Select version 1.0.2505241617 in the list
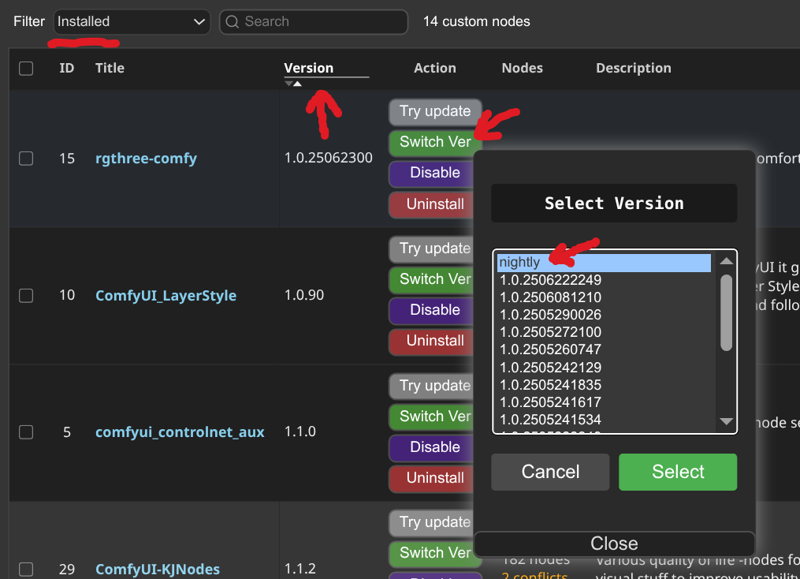Image resolution: width=800 pixels, height=579 pixels. coord(604,402)
